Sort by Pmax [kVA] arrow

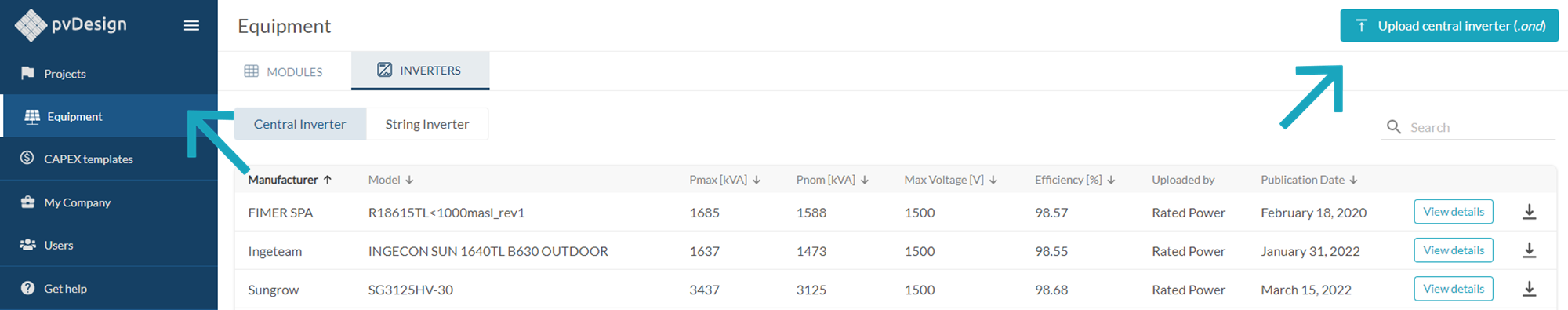757,180
